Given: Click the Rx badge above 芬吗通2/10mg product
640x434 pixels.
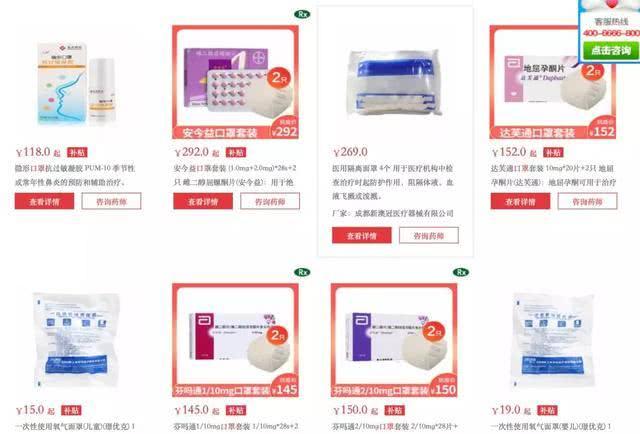Looking at the screenshot, I should point(461,272).
